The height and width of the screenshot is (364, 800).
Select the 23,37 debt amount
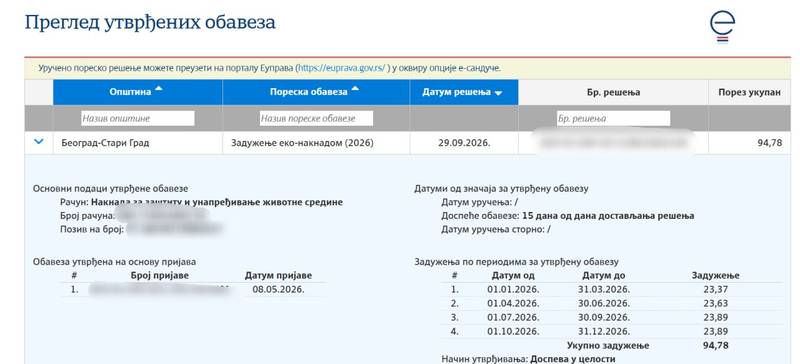(715, 289)
